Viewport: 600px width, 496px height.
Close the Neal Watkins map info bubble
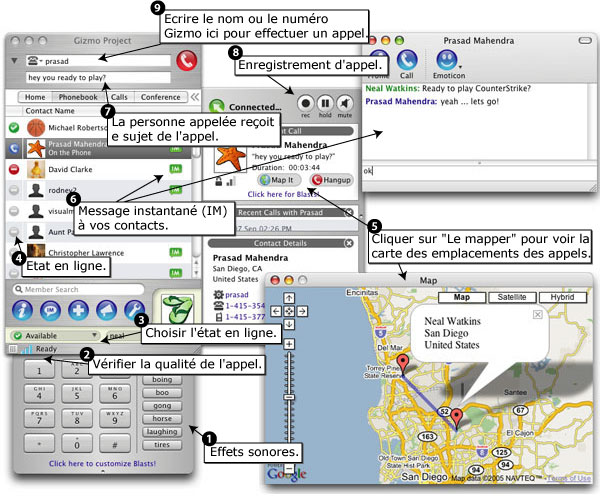tap(538, 314)
